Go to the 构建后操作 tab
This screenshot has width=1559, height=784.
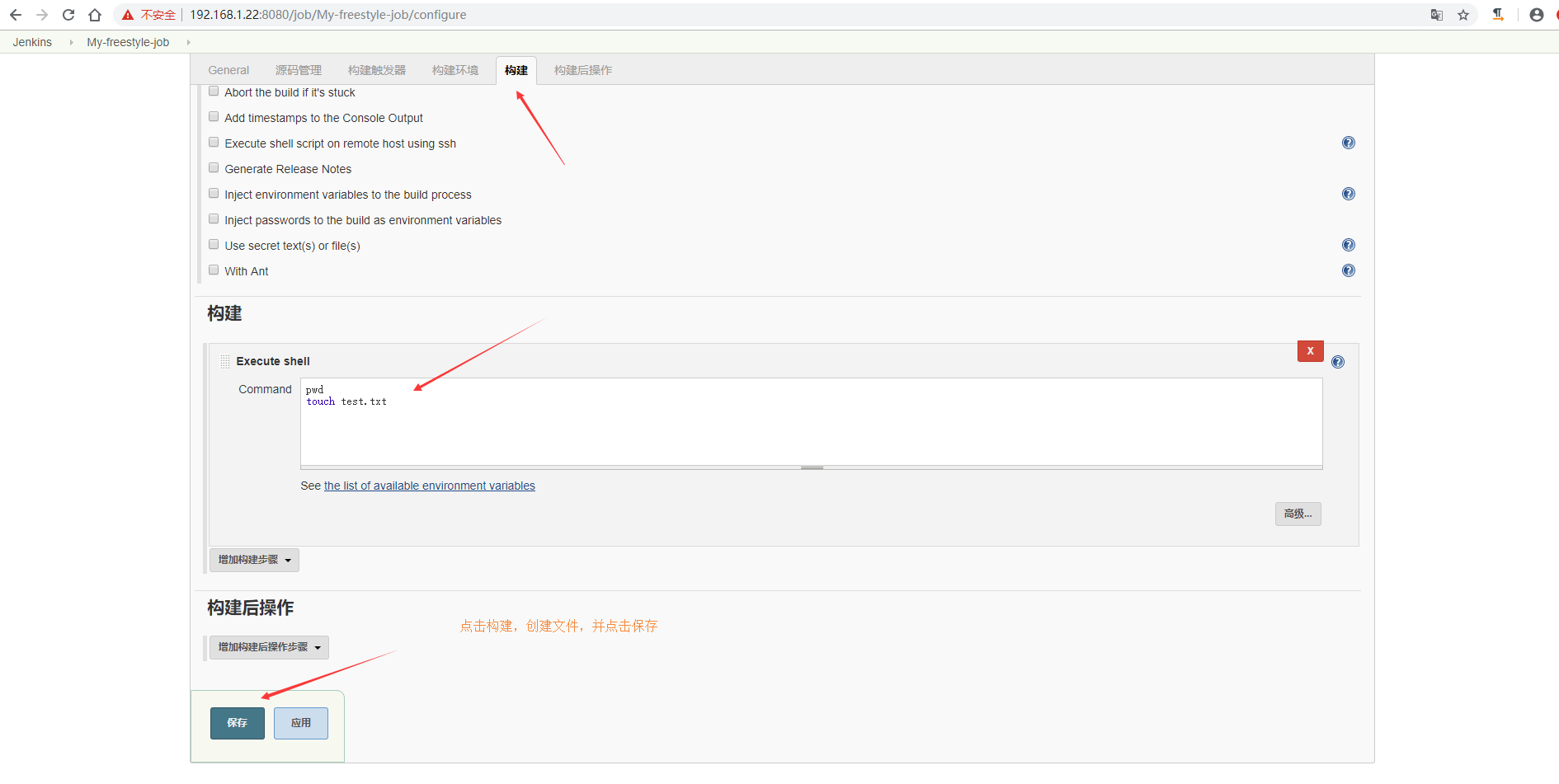[583, 70]
